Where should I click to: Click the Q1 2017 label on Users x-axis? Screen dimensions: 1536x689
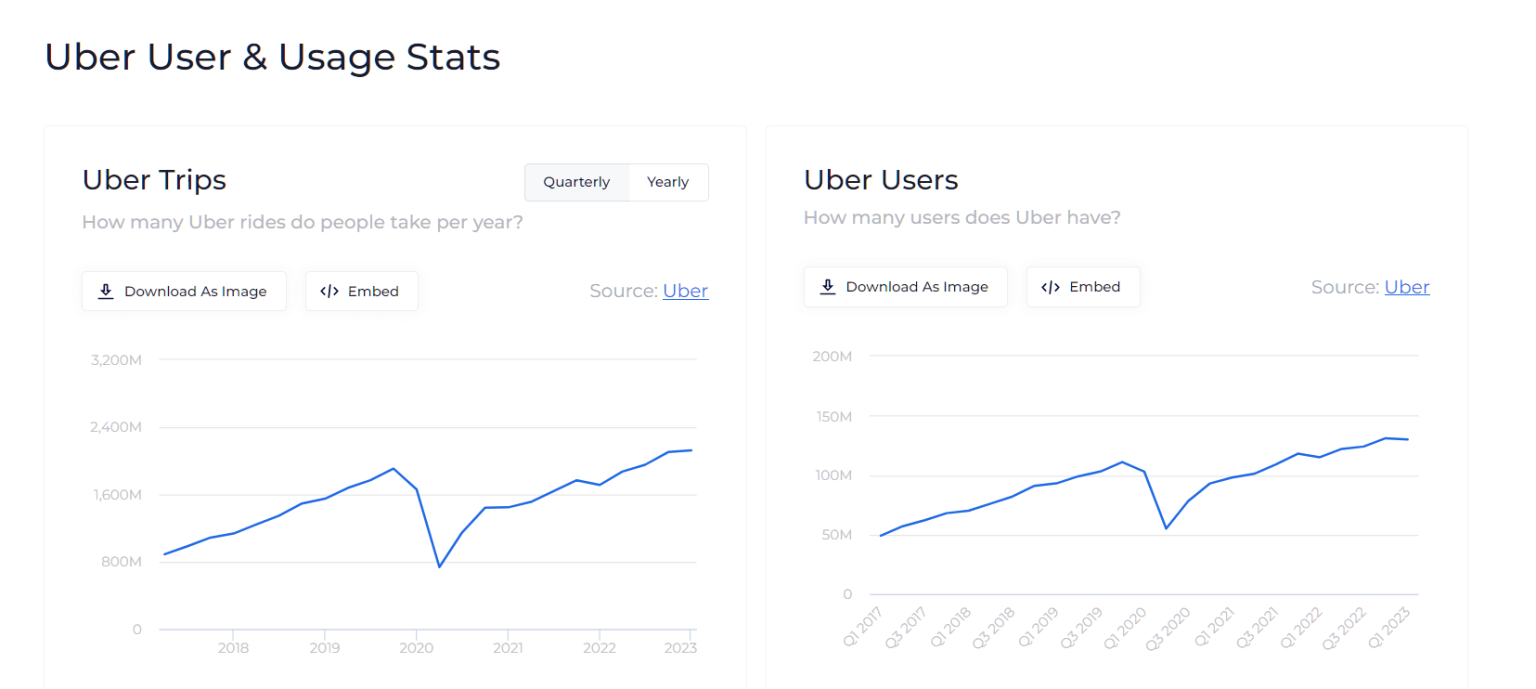coord(866,622)
